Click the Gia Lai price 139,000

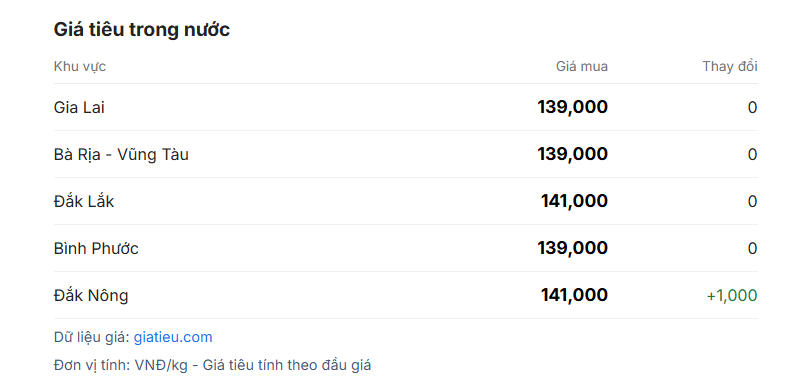pyautogui.click(x=573, y=107)
